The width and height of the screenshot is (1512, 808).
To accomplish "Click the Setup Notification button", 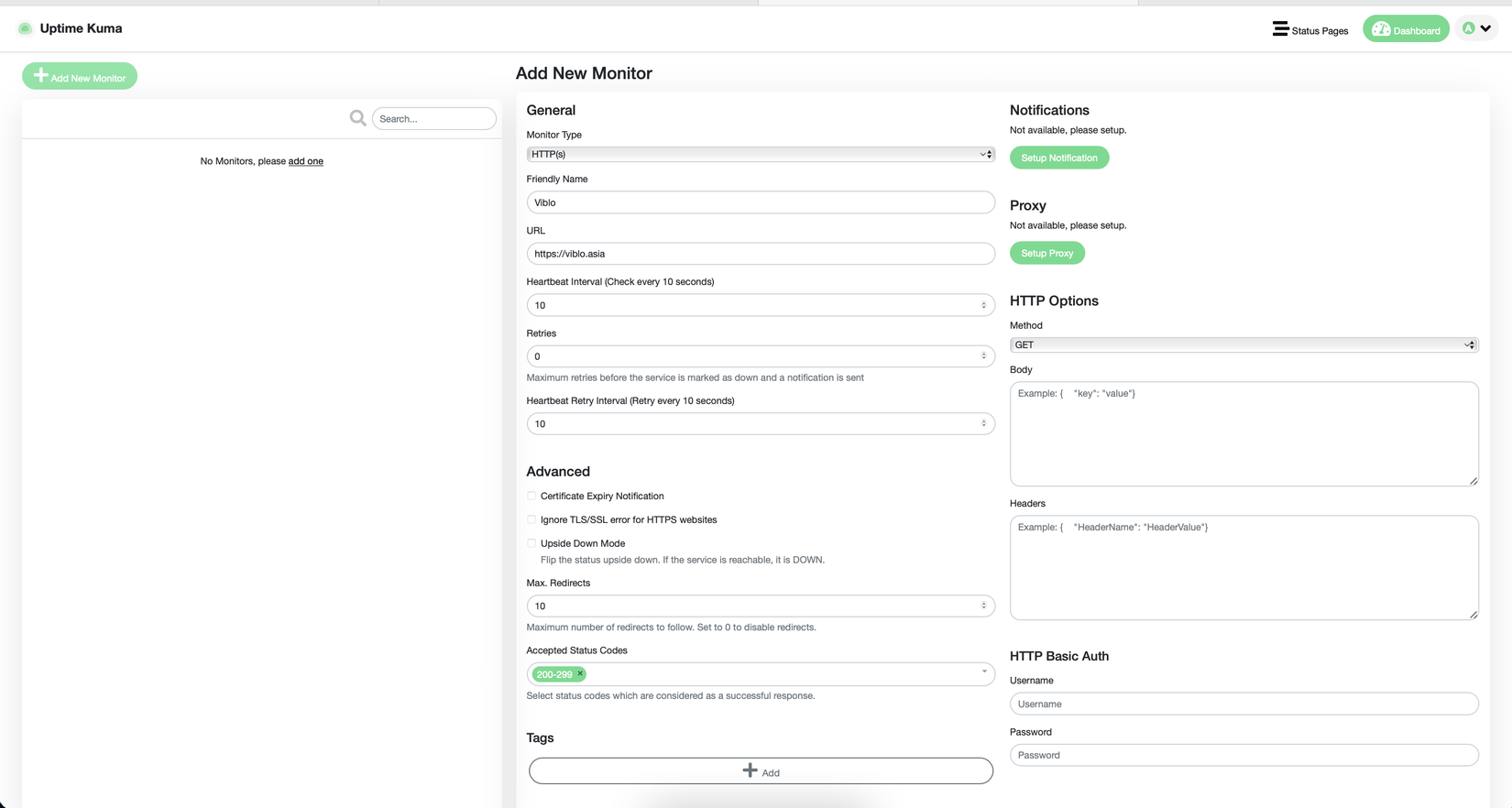I will 1058,158.
